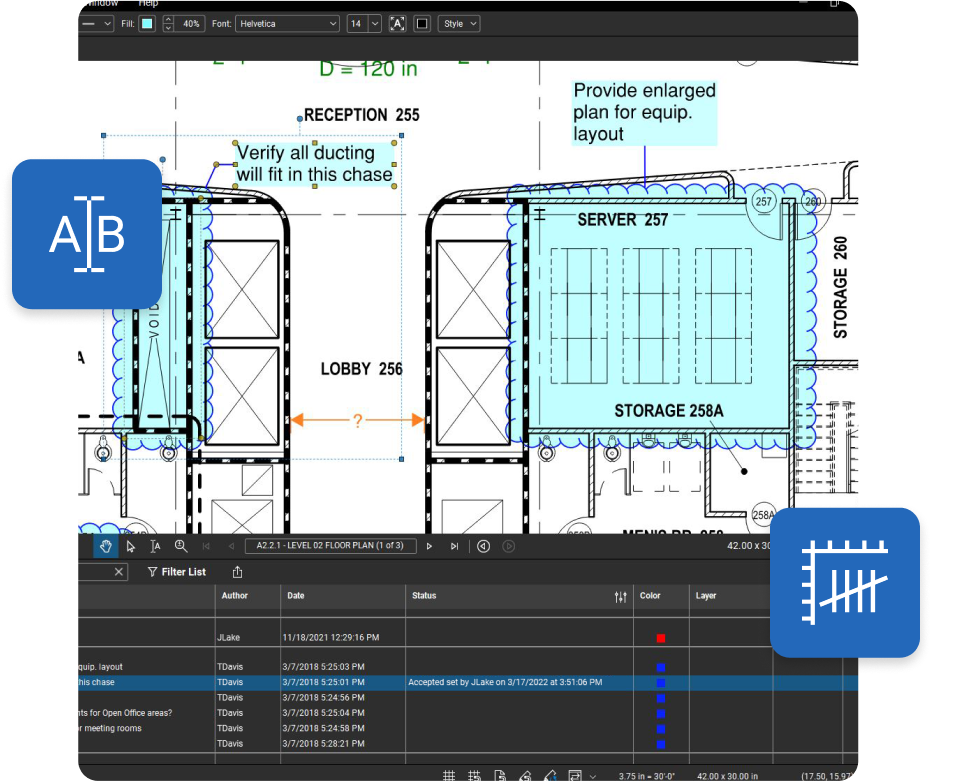Toggle Synchronize views in status bar
958x781 pixels.
click(x=575, y=776)
